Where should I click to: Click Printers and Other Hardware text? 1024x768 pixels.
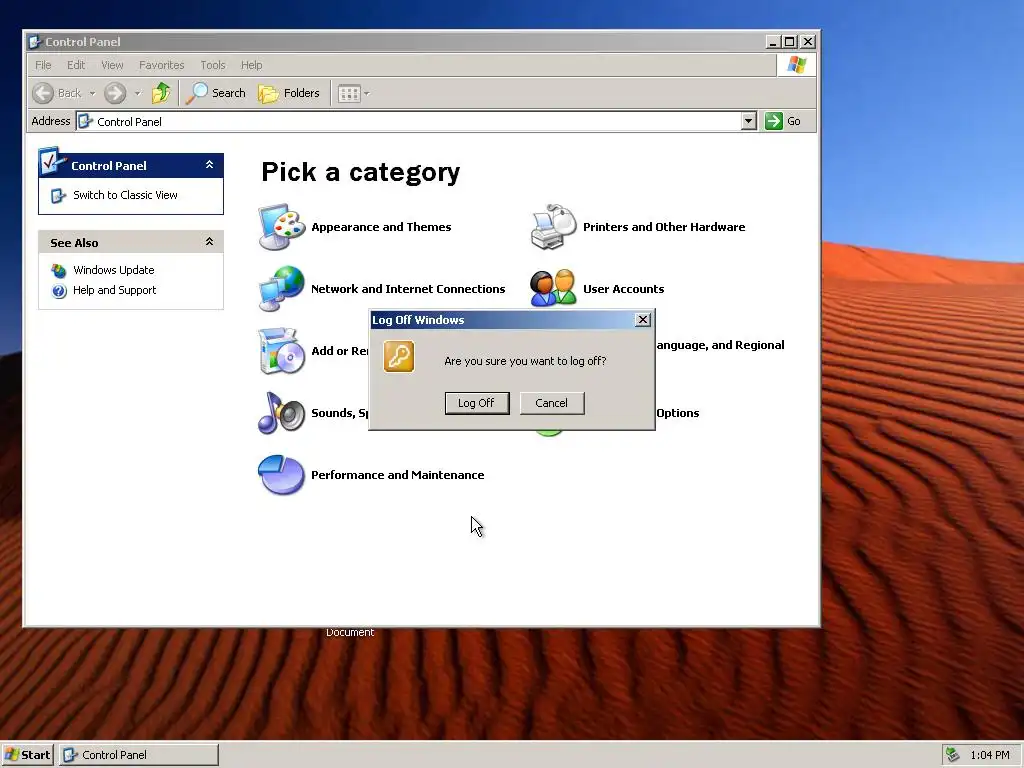tap(664, 227)
